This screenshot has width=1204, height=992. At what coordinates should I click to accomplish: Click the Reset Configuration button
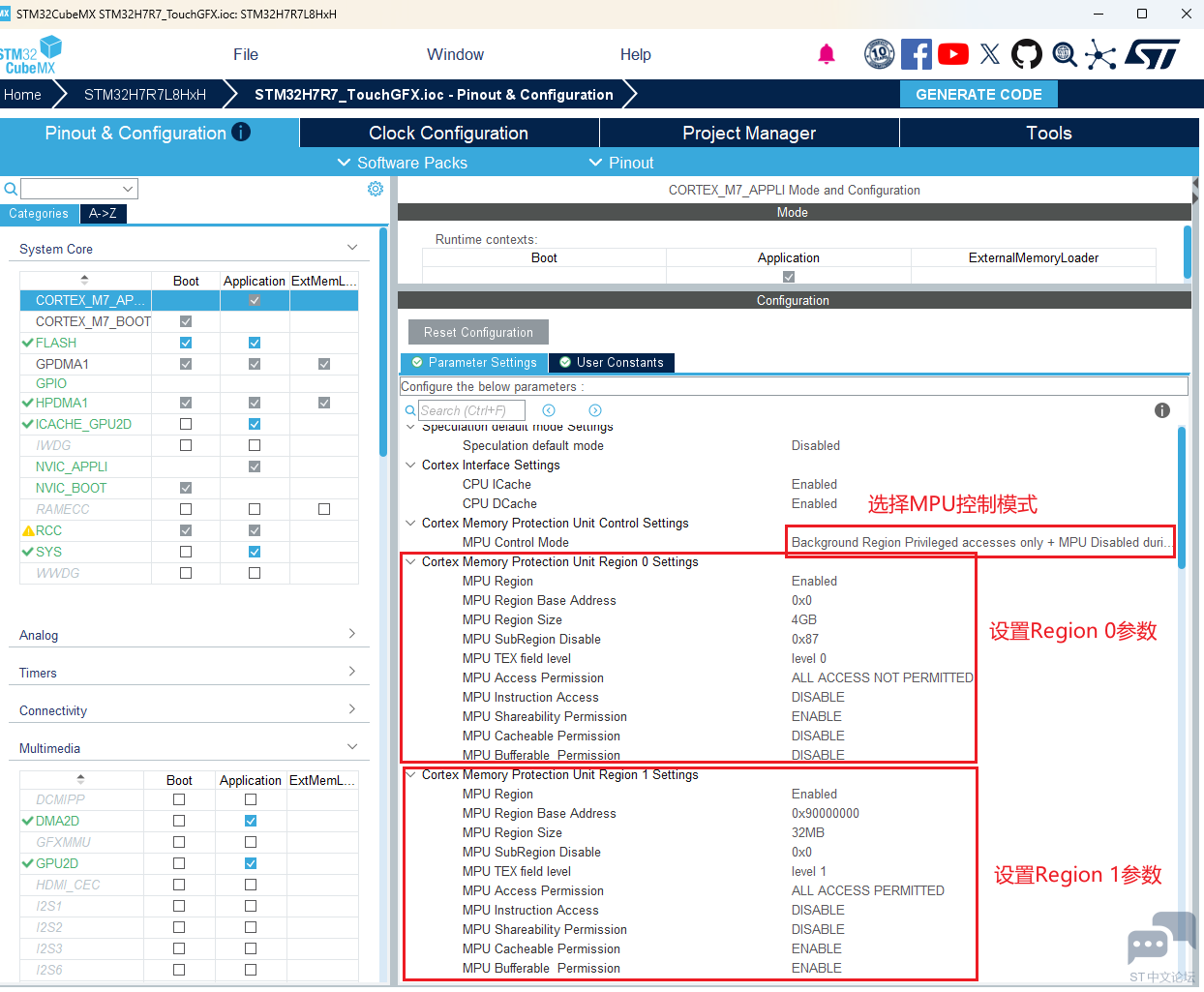(x=478, y=332)
